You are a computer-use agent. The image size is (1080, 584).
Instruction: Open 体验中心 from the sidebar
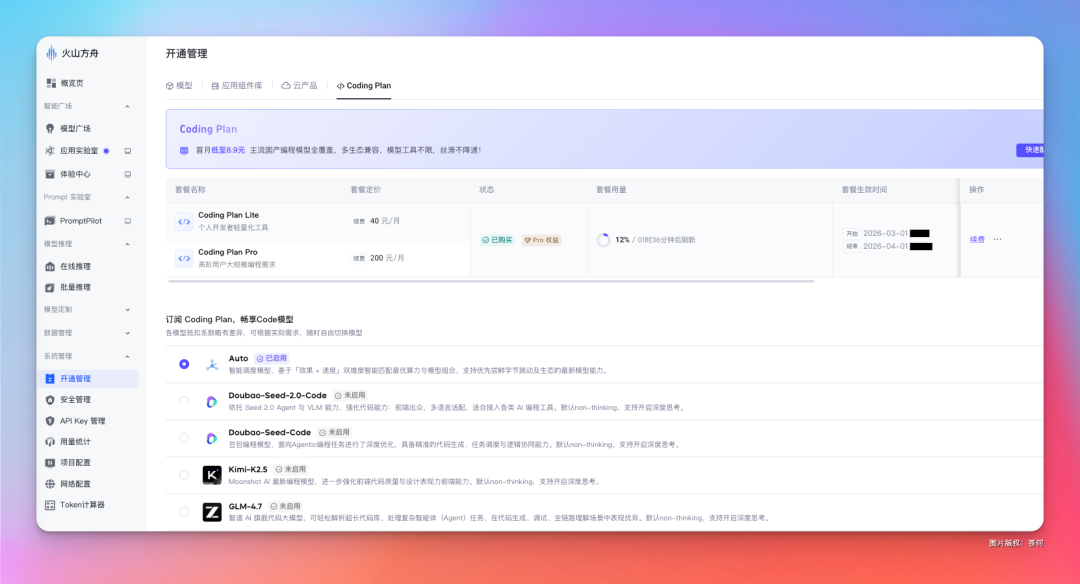point(50,174)
